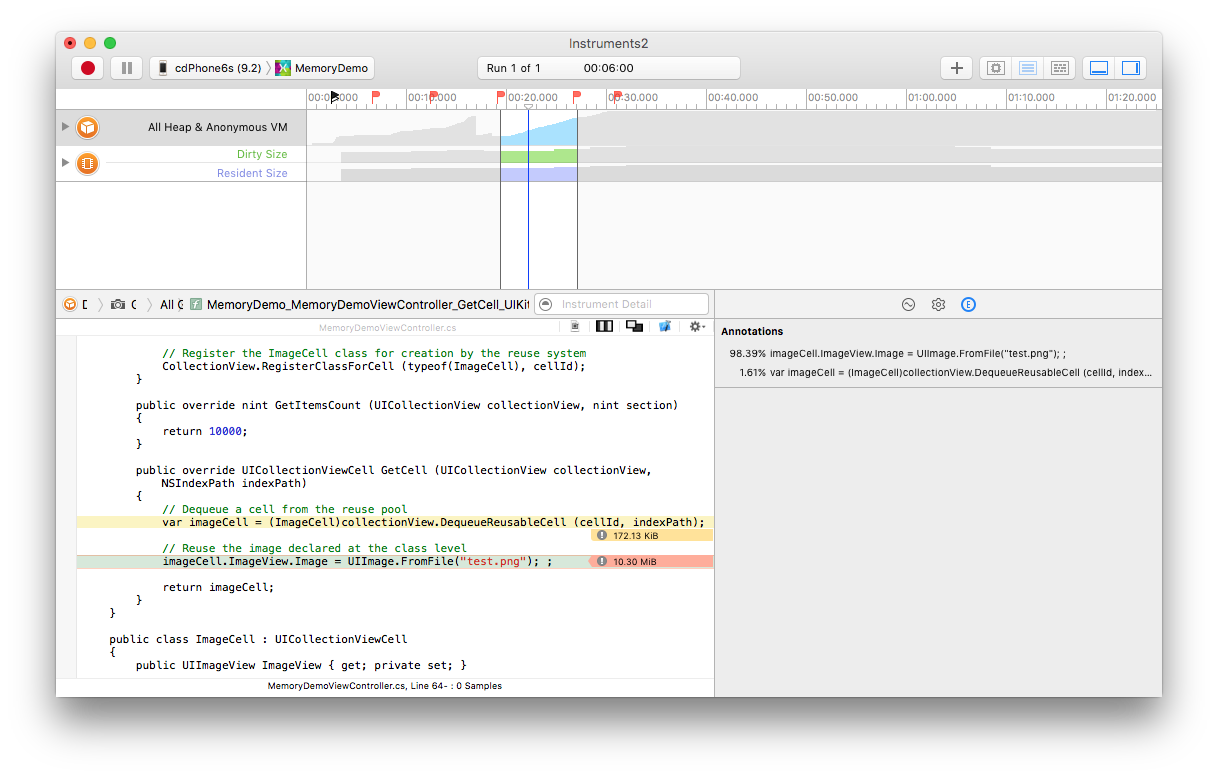1218x777 pixels.
Task: Toggle the bottom detail pane visibility button
Action: pyautogui.click(x=1099, y=67)
